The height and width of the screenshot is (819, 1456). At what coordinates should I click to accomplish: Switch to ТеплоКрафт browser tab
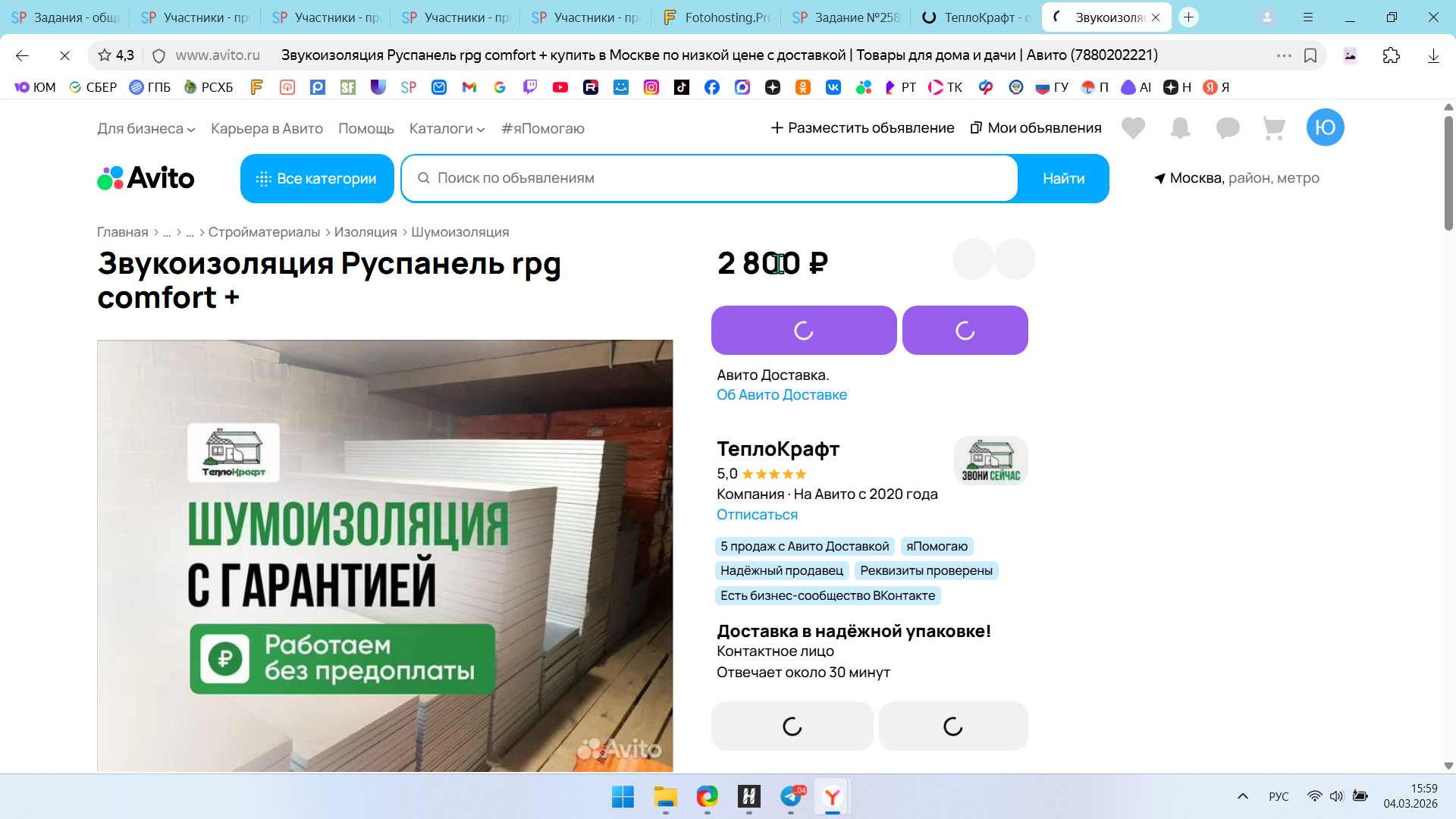(x=977, y=17)
